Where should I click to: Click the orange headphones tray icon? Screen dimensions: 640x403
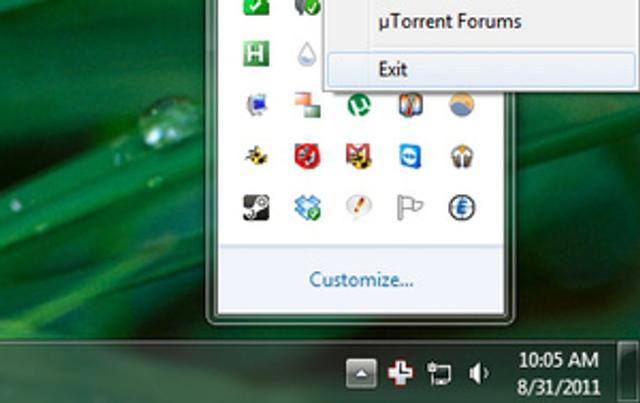pyautogui.click(x=462, y=156)
